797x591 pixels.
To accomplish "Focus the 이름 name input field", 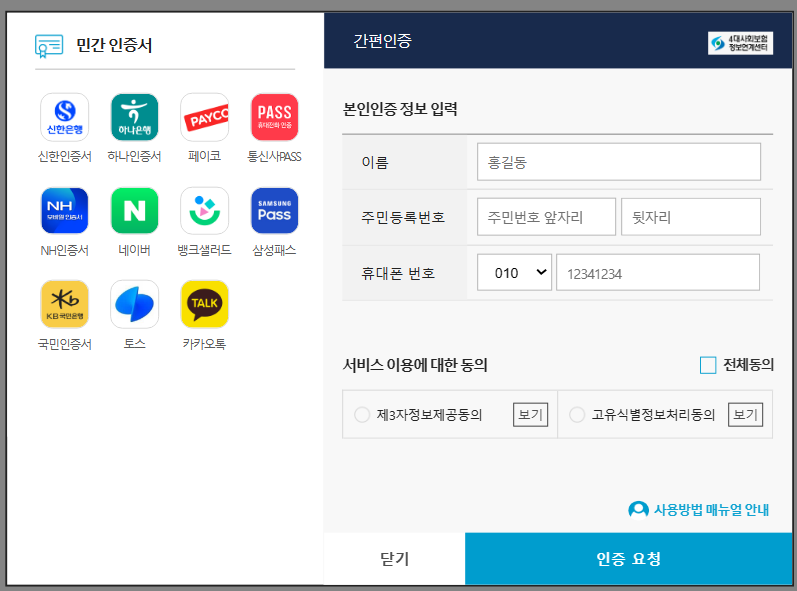I will click(619, 162).
